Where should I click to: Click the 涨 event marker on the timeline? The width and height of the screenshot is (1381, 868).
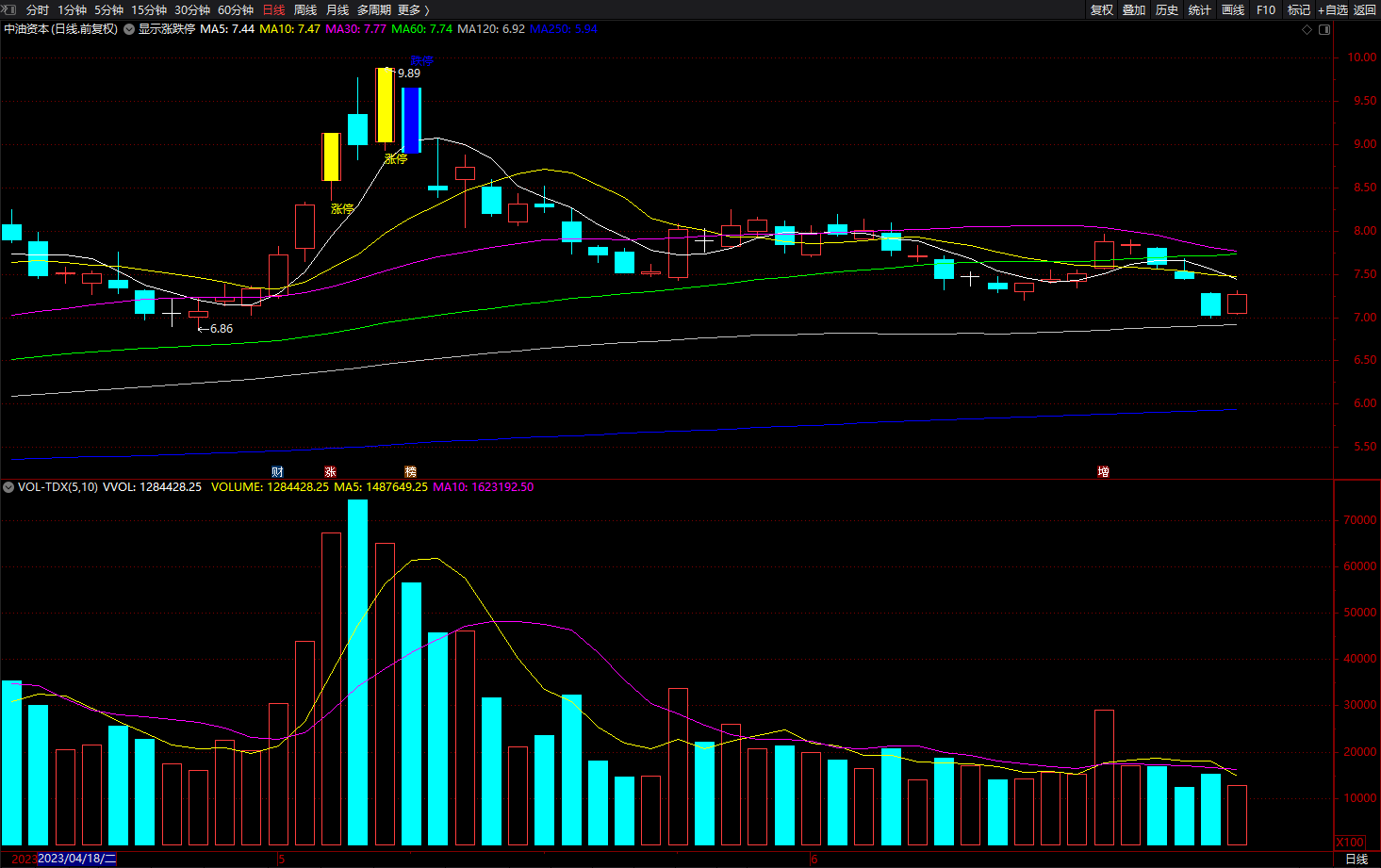click(x=330, y=471)
